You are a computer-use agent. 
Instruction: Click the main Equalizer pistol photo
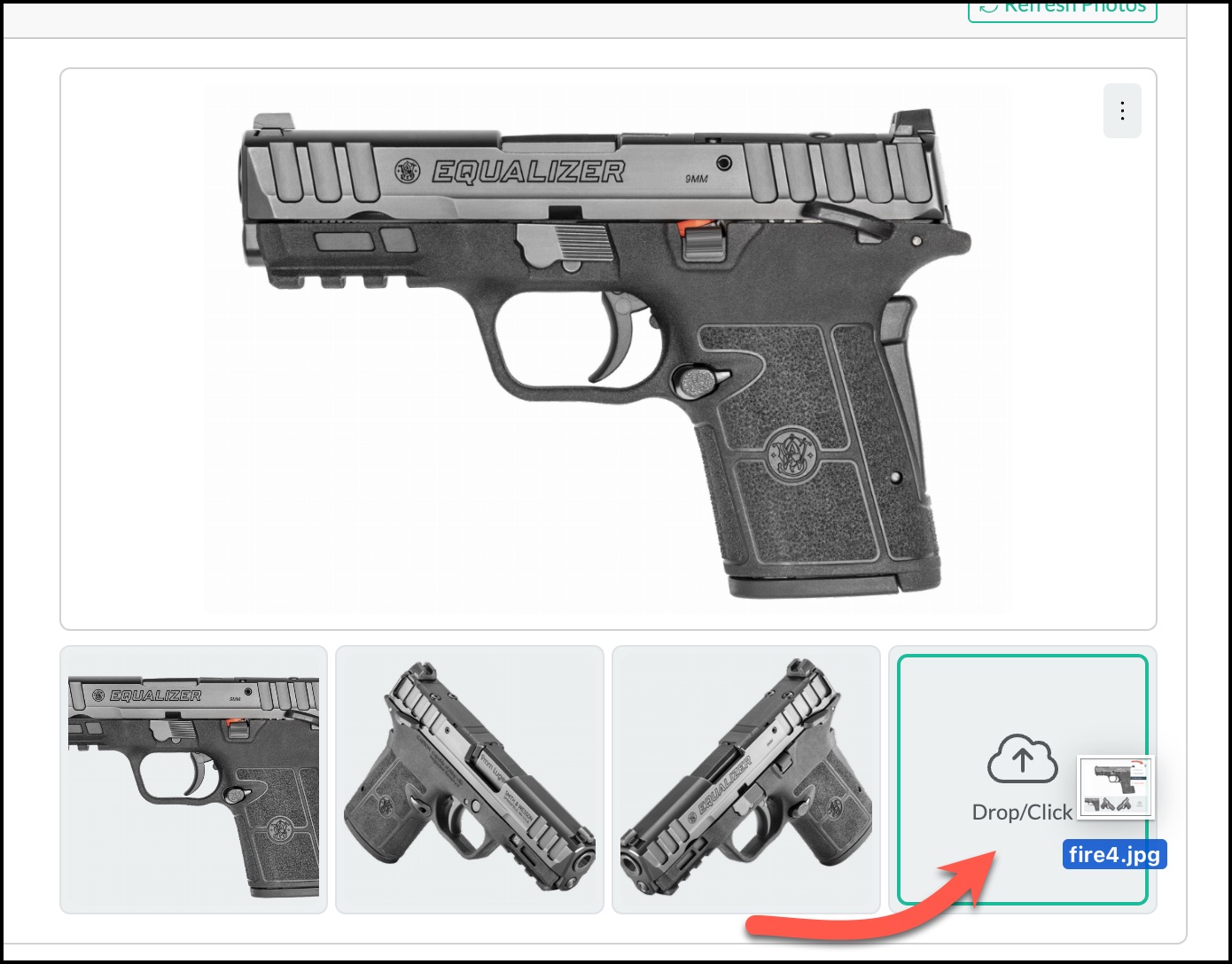tap(608, 349)
